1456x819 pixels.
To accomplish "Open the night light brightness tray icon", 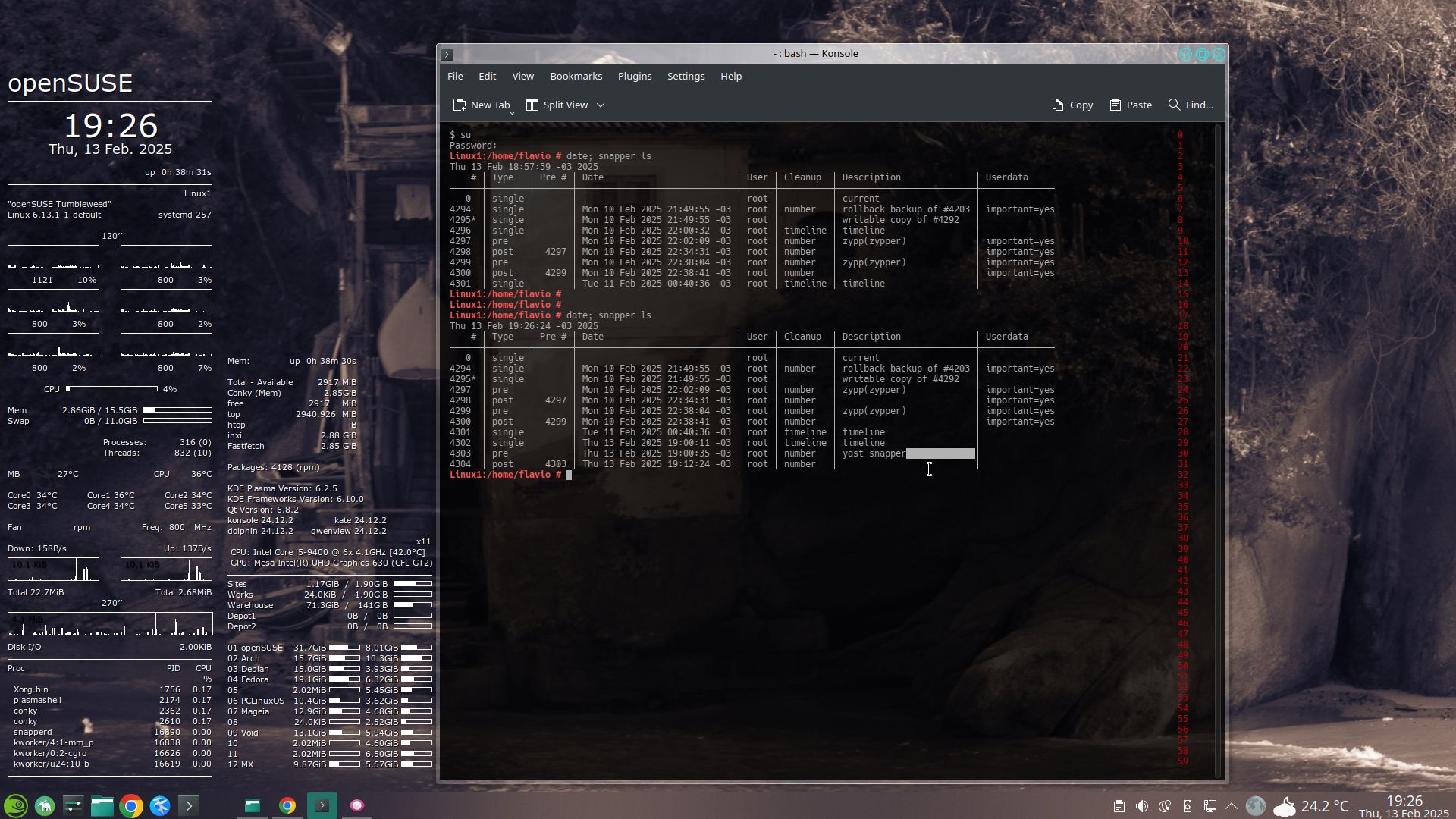I will (1165, 806).
